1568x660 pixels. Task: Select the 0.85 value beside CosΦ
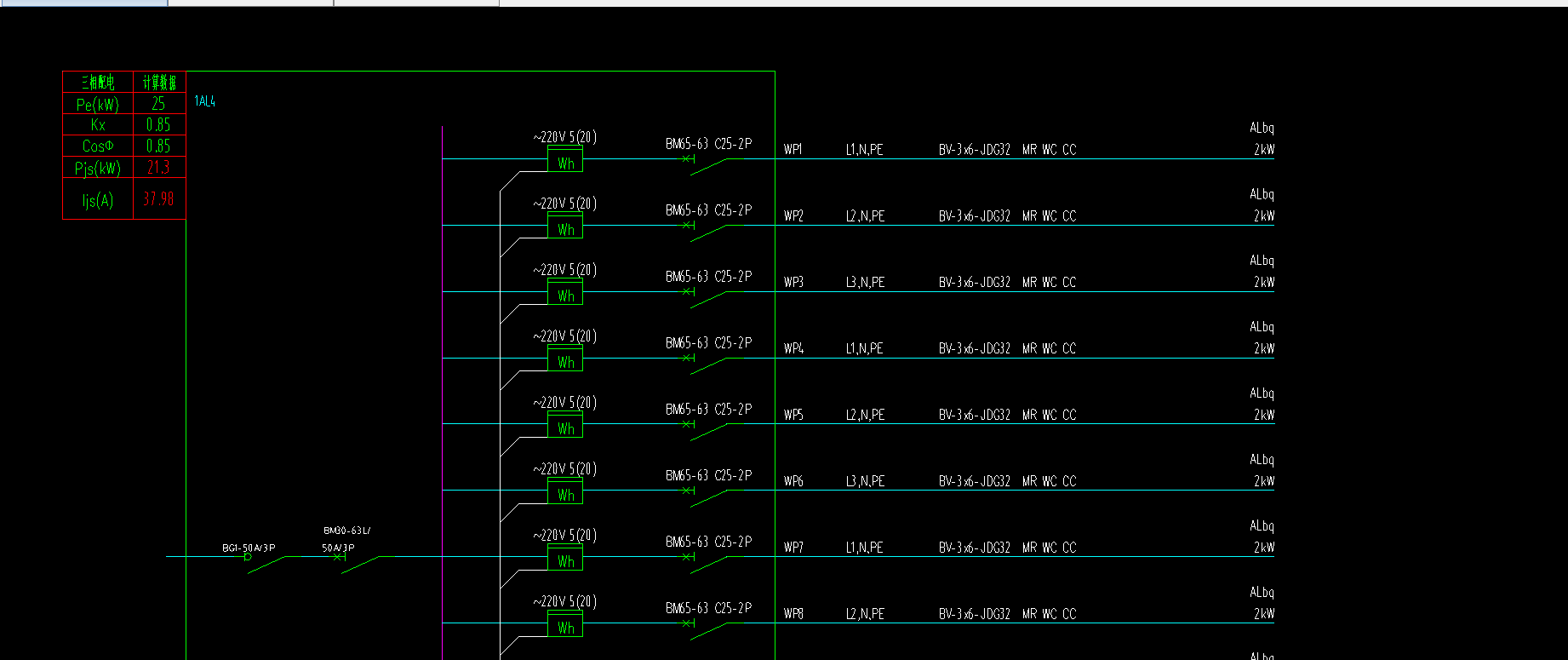pyautogui.click(x=158, y=146)
